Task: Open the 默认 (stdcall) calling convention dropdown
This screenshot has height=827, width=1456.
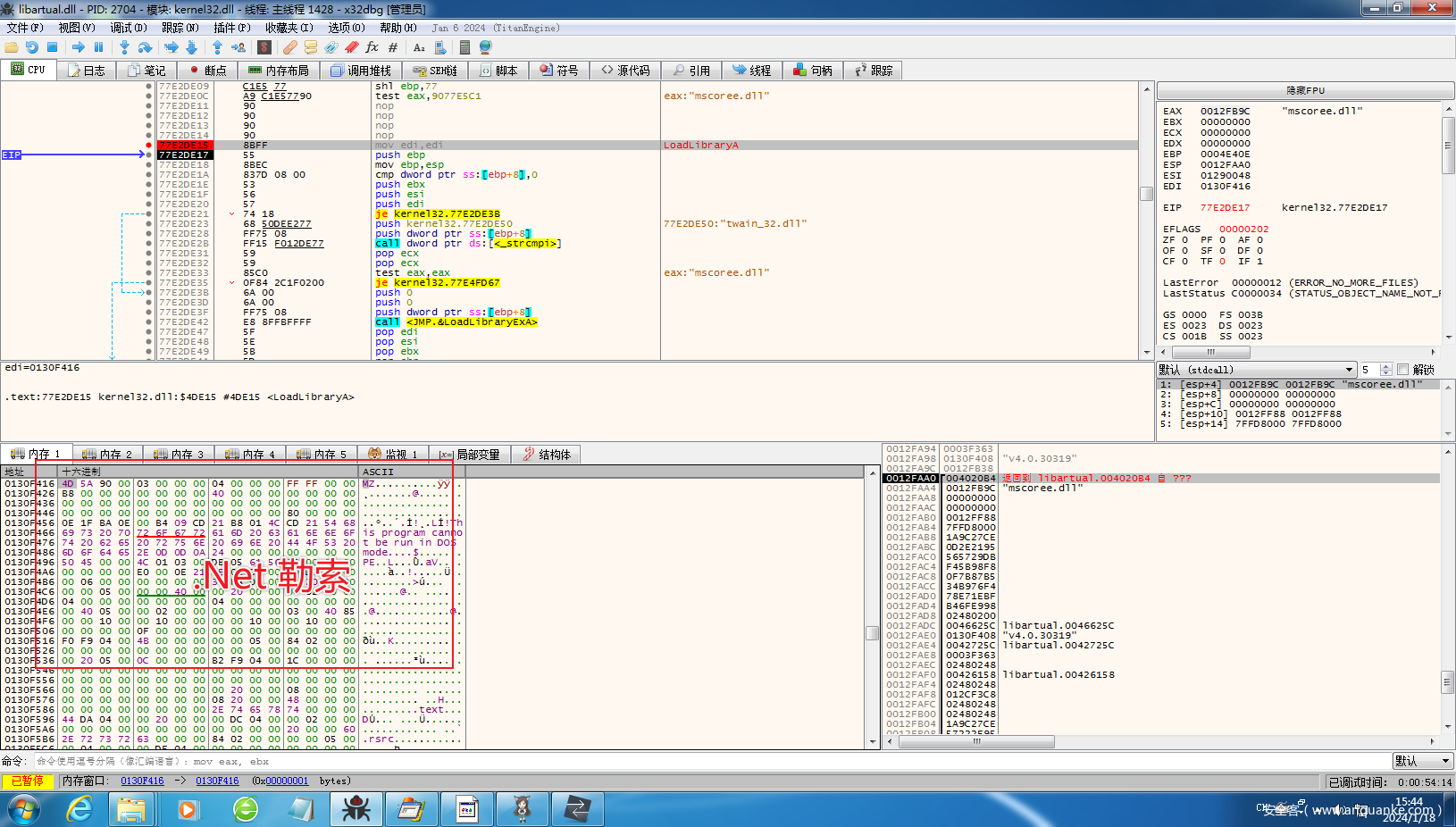Action: point(1349,370)
